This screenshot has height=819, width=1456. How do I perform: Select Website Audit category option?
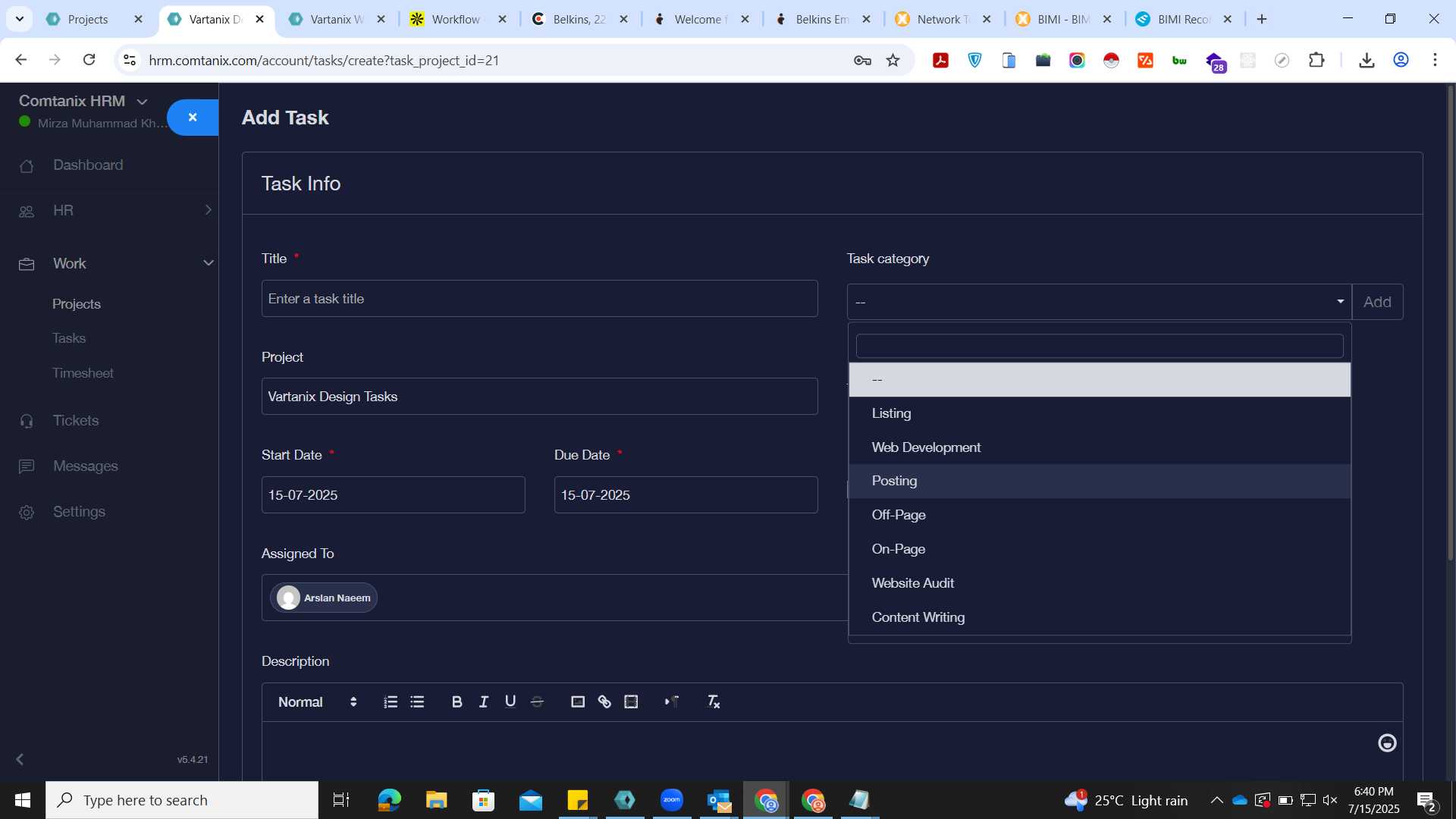(1099, 583)
